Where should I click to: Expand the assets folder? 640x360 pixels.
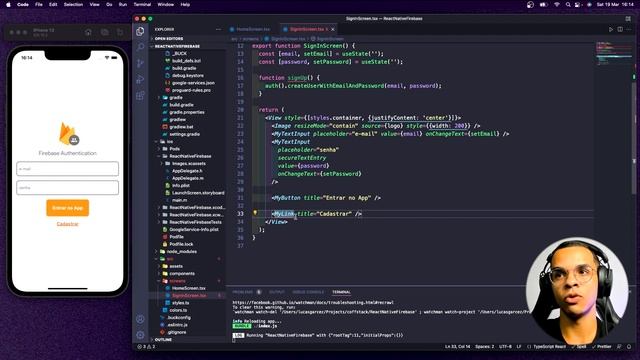176,266
